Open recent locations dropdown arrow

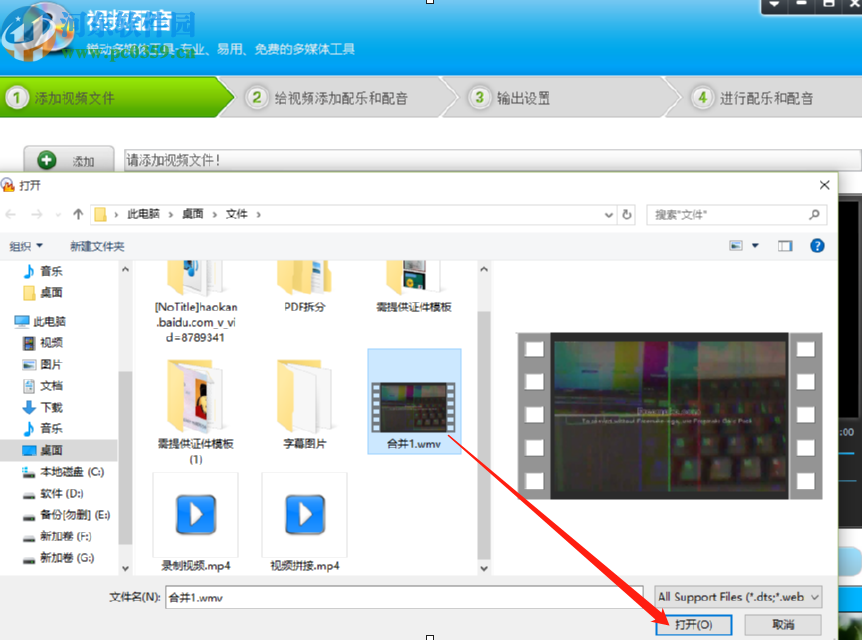click(58, 215)
